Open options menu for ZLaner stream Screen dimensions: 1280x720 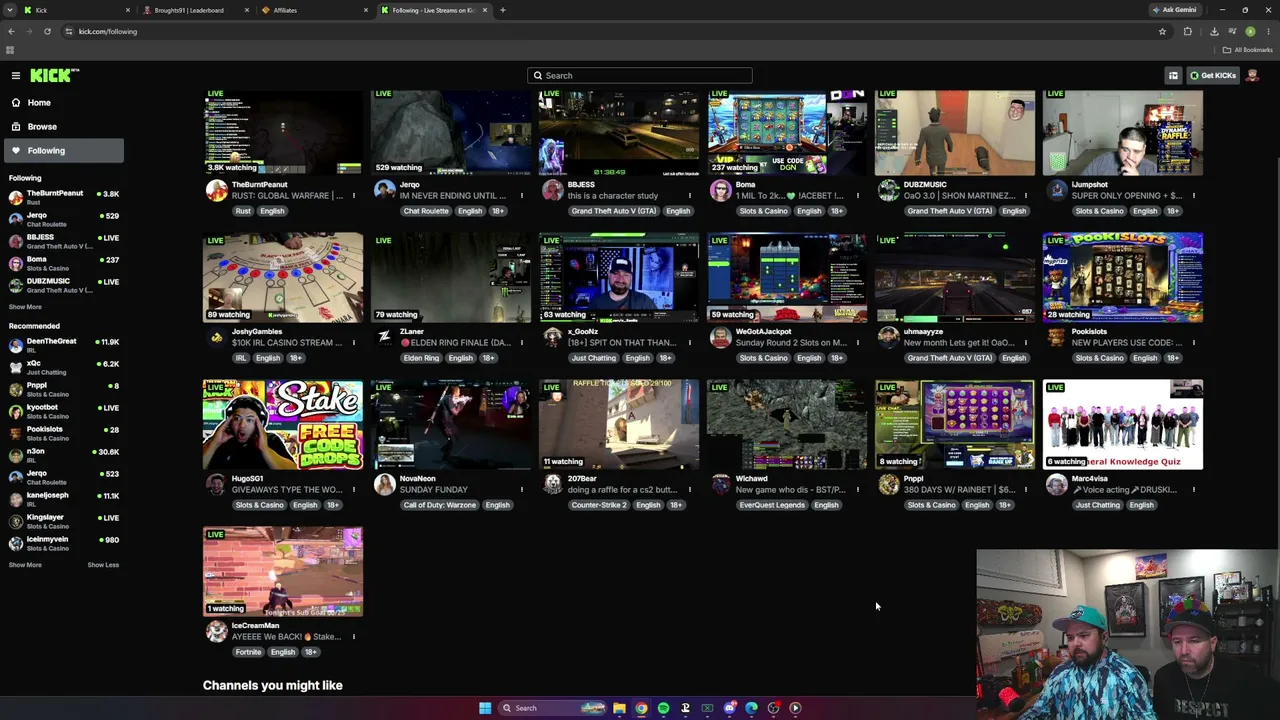(521, 343)
